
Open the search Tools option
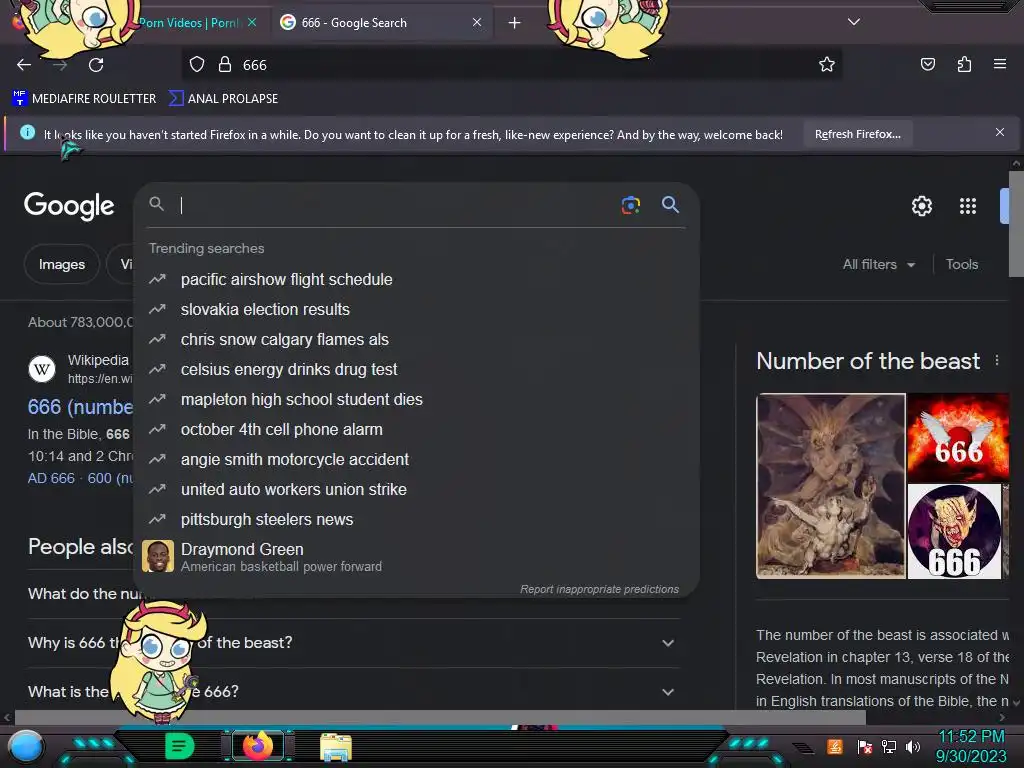(962, 264)
